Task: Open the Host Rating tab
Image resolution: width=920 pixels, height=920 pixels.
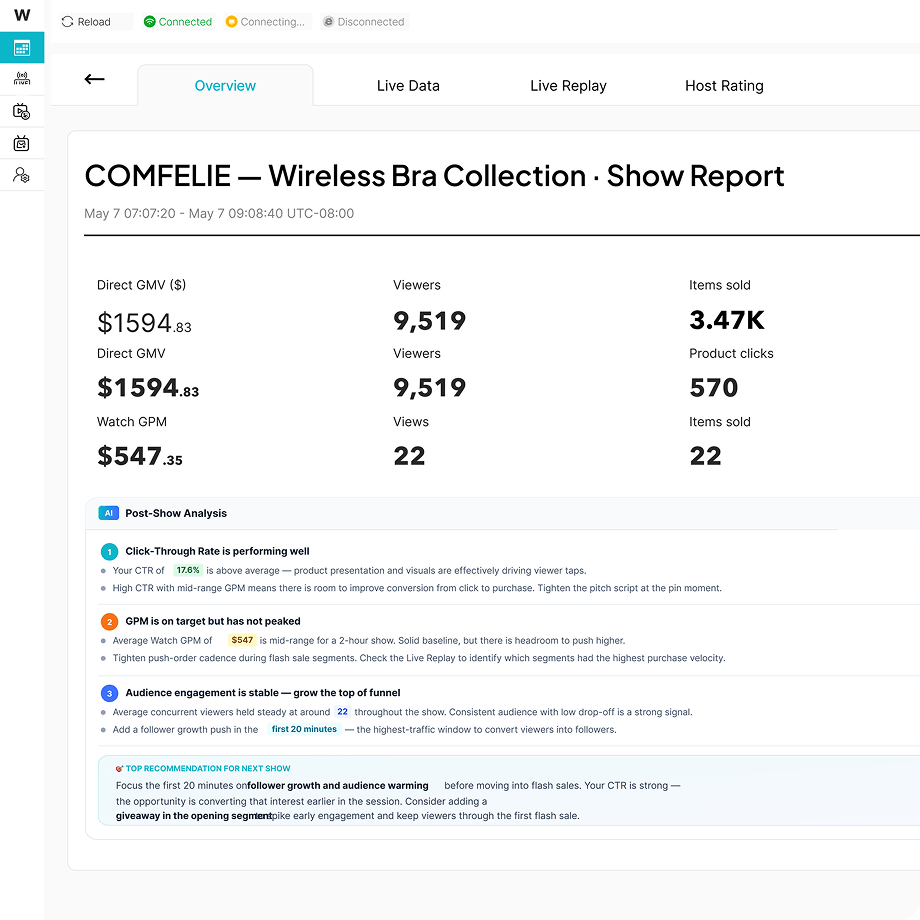Action: click(724, 86)
